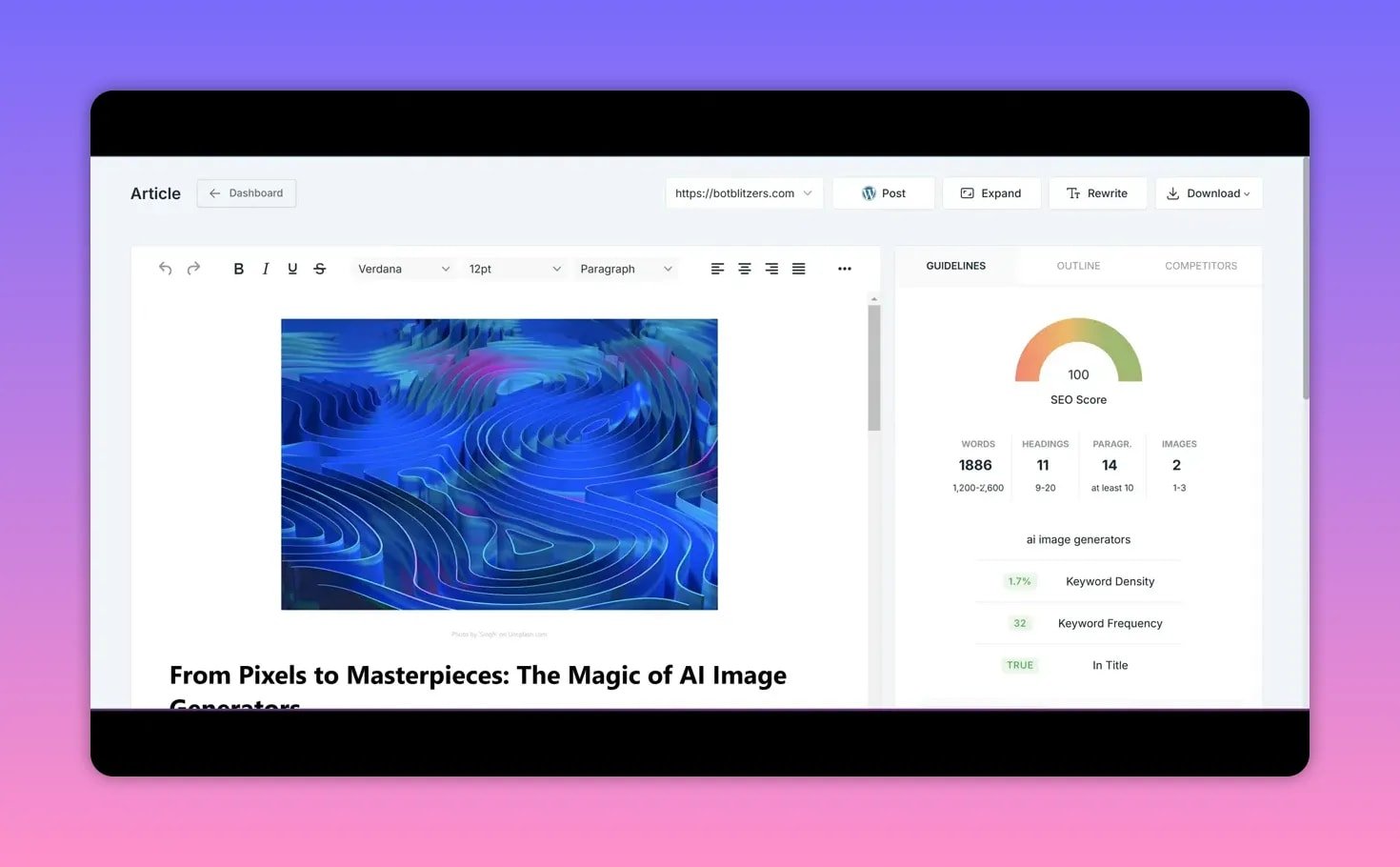Click the undo arrow icon
The height and width of the screenshot is (867, 1400).
coord(166,269)
